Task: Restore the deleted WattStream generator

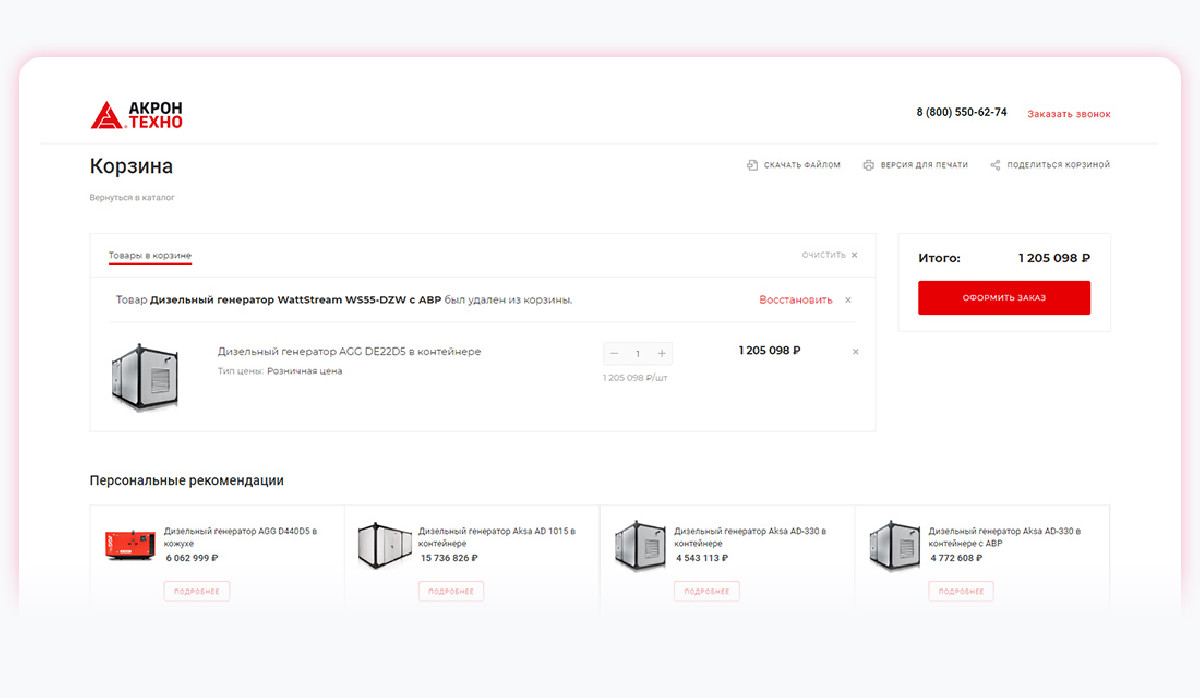Action: (x=795, y=300)
